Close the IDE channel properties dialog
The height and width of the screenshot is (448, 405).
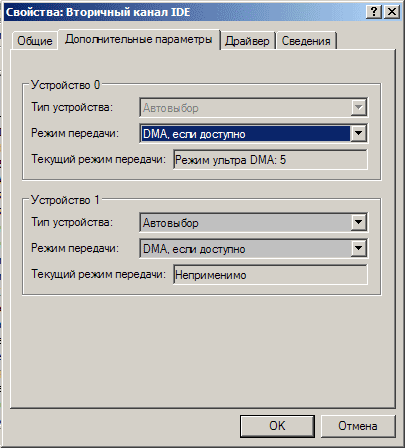392,12
